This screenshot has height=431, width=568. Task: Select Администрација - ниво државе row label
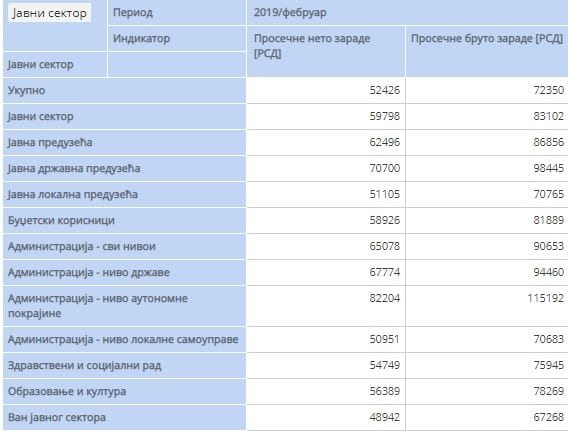point(124,273)
